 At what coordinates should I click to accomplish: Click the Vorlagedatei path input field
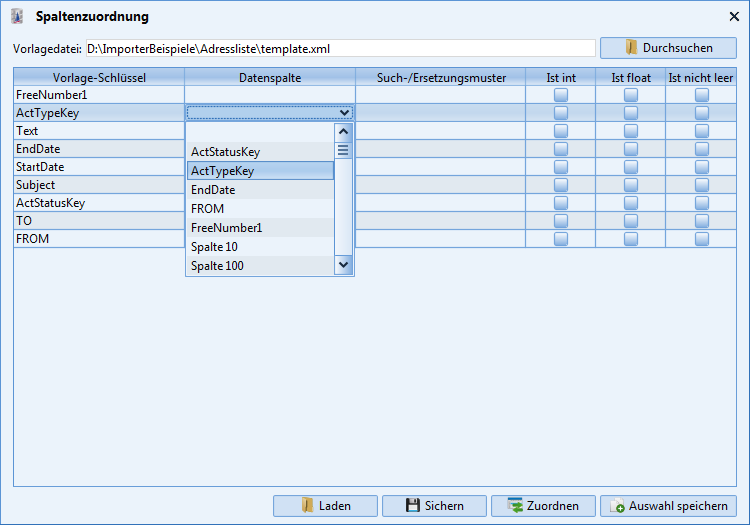(x=340, y=48)
